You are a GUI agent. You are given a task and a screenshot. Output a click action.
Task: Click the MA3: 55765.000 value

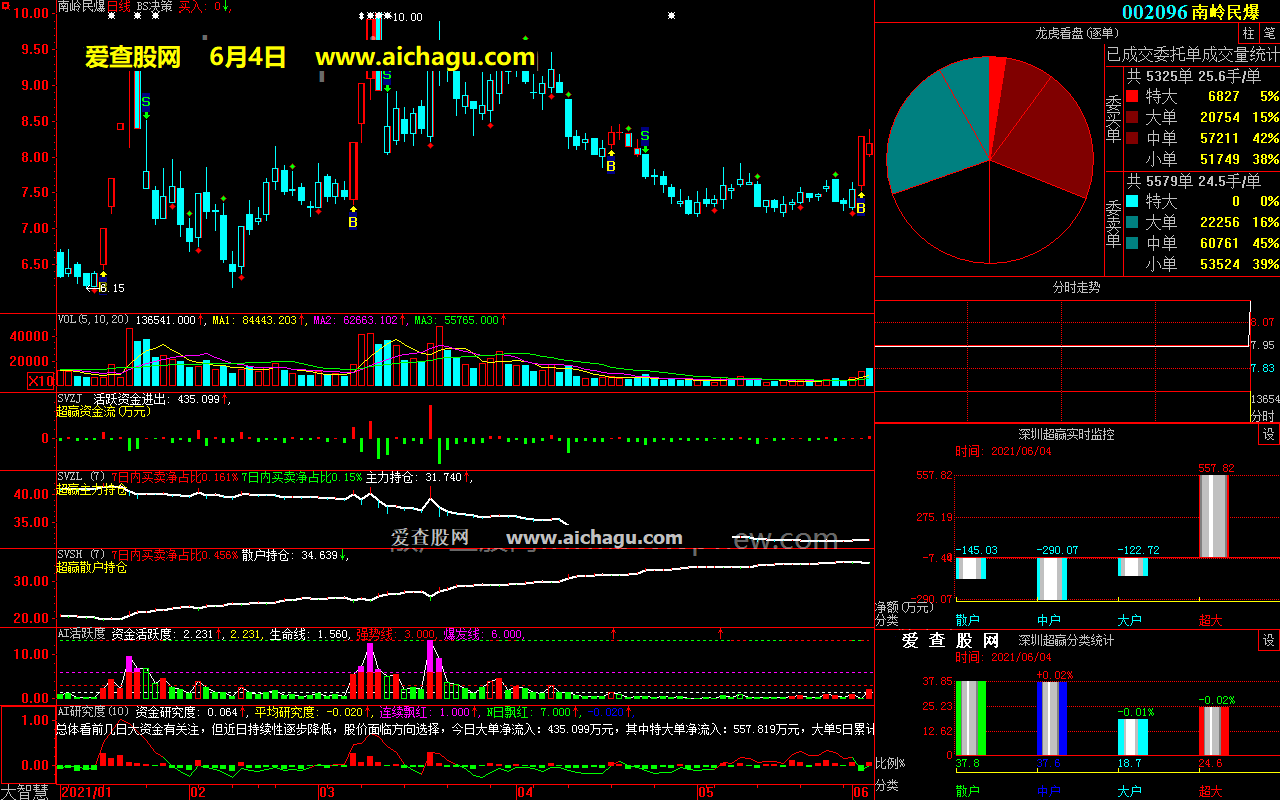[x=460, y=320]
